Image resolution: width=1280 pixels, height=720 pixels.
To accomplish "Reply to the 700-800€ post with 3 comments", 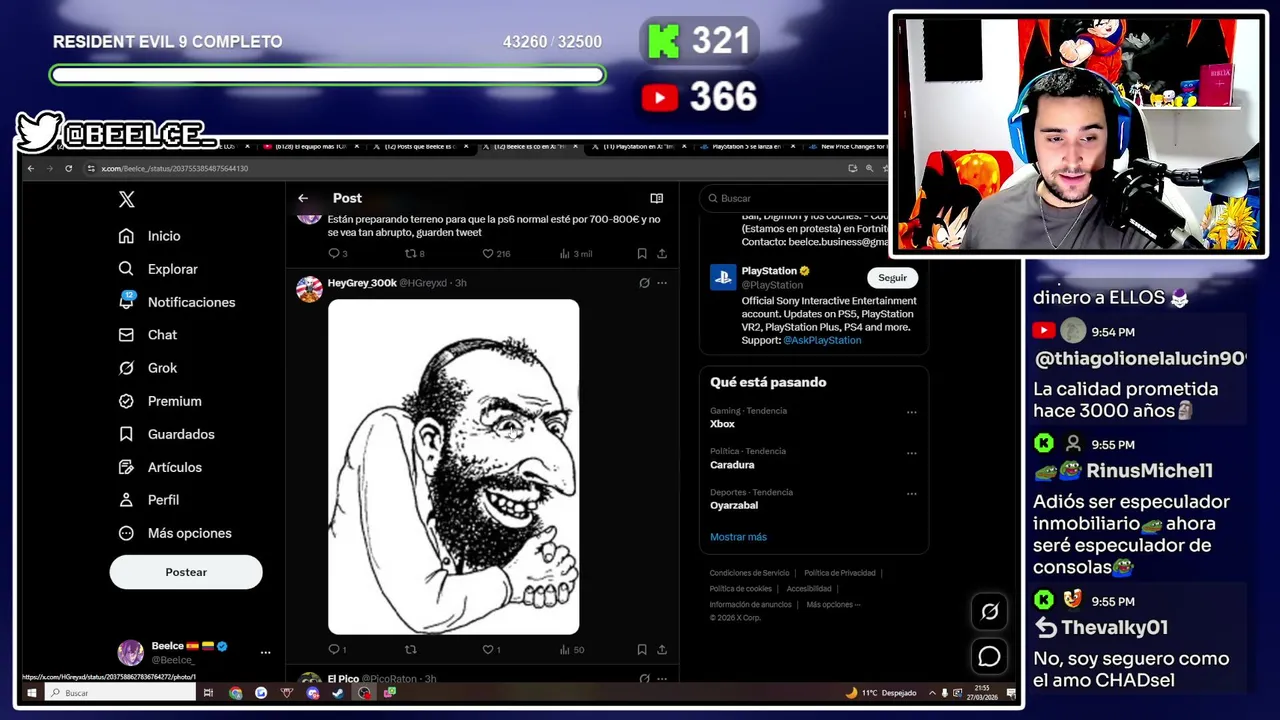I will [x=338, y=254].
